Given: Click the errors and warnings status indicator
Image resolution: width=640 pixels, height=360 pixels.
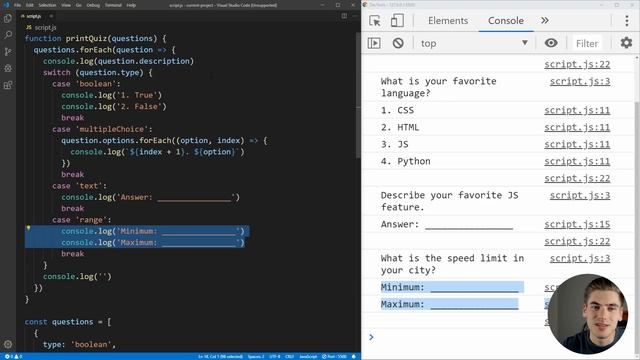Looking at the screenshot, I should [x=13, y=356].
